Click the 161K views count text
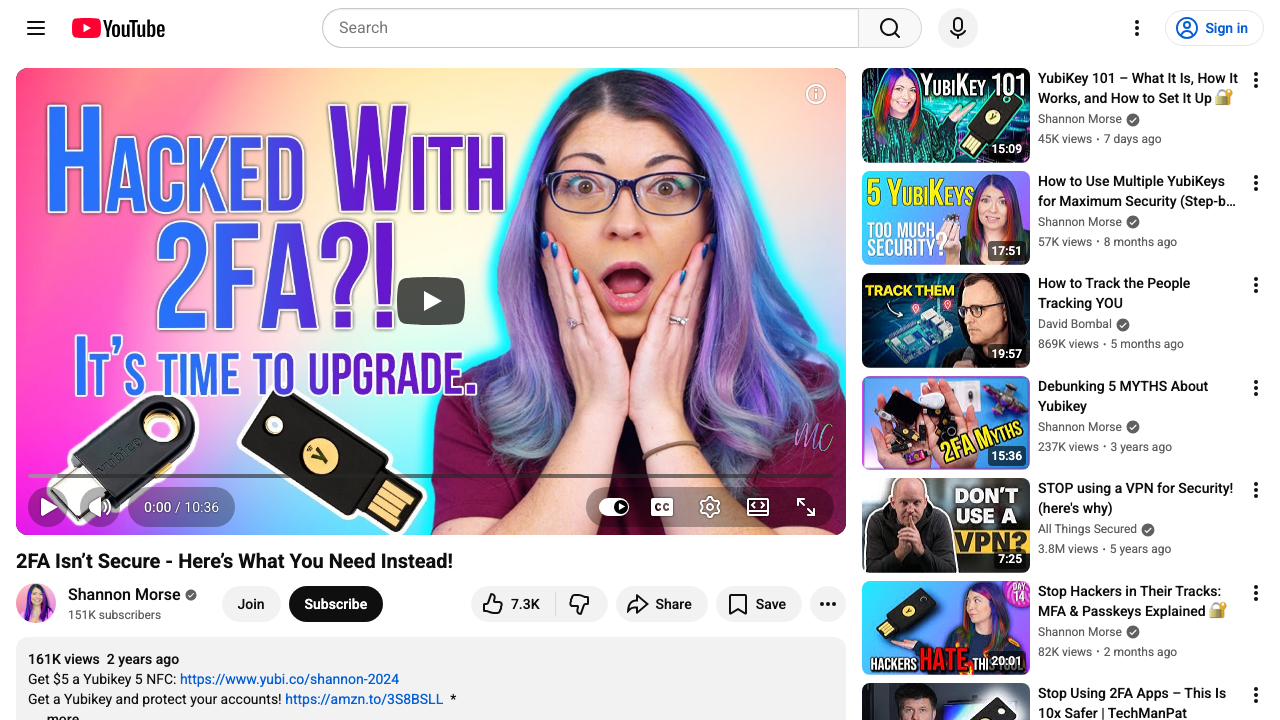The width and height of the screenshot is (1280, 720). (x=64, y=659)
